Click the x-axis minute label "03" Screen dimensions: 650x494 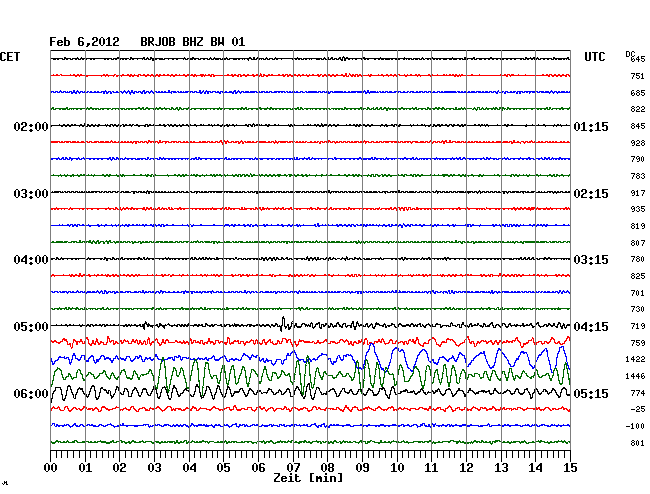tap(155, 468)
